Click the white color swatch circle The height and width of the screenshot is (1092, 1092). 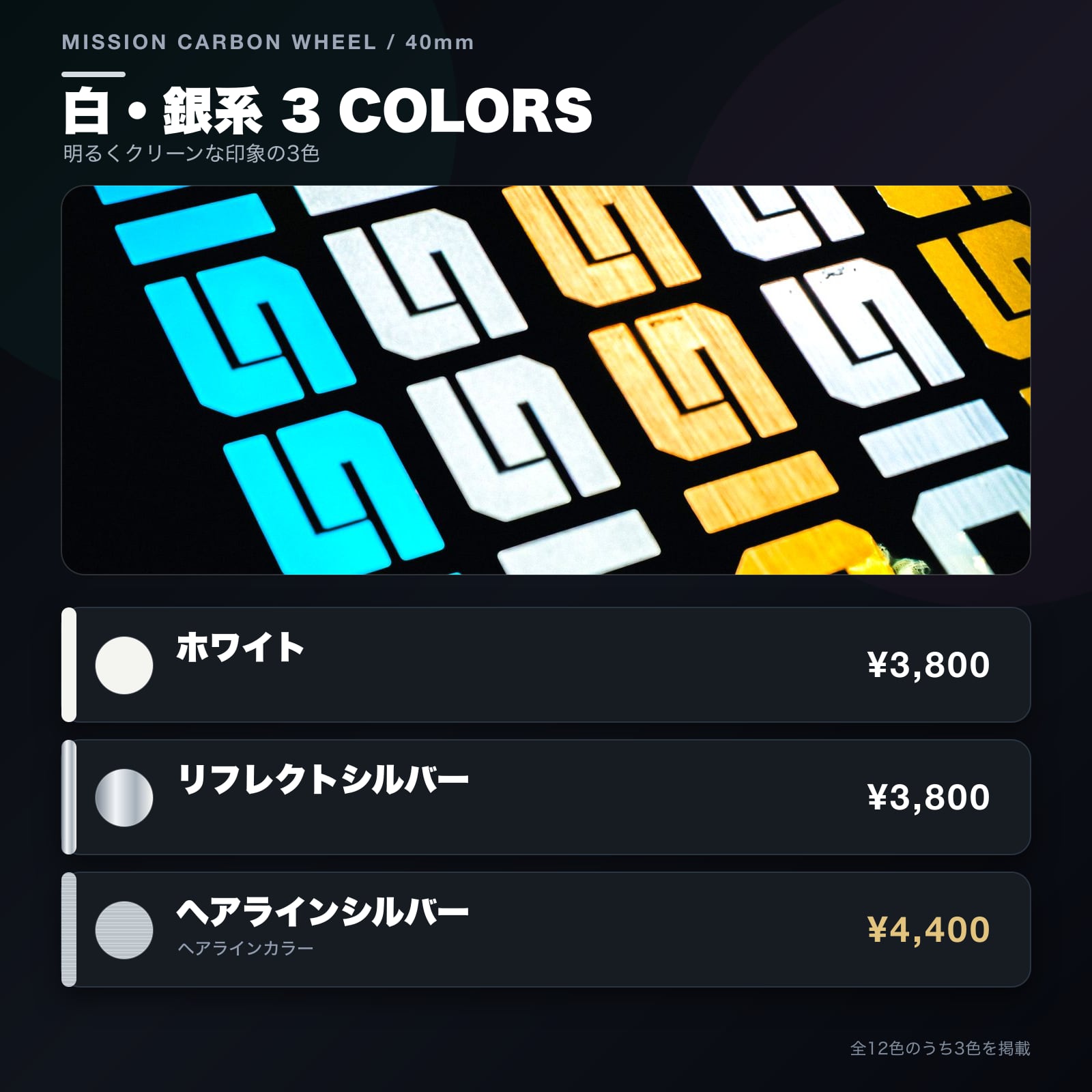point(124,665)
